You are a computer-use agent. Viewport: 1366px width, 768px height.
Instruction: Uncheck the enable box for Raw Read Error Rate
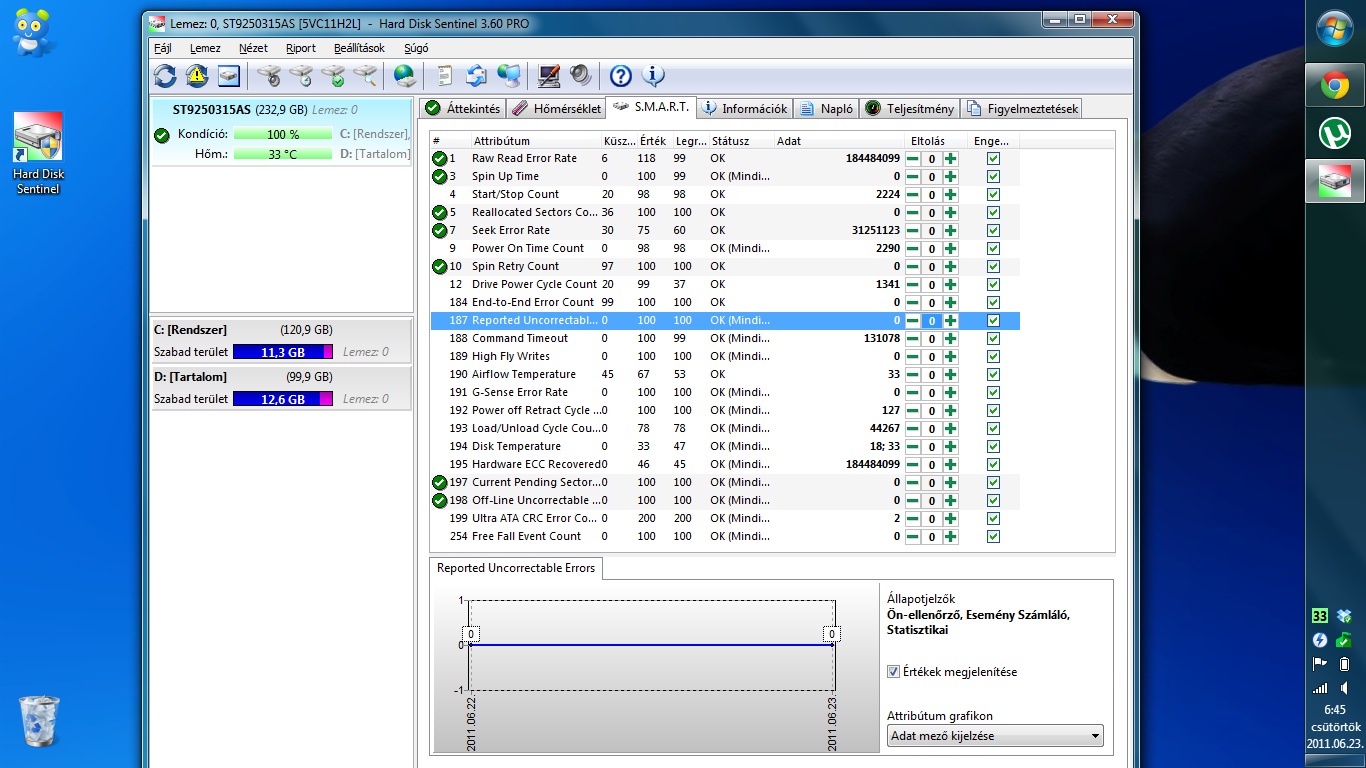pos(993,159)
